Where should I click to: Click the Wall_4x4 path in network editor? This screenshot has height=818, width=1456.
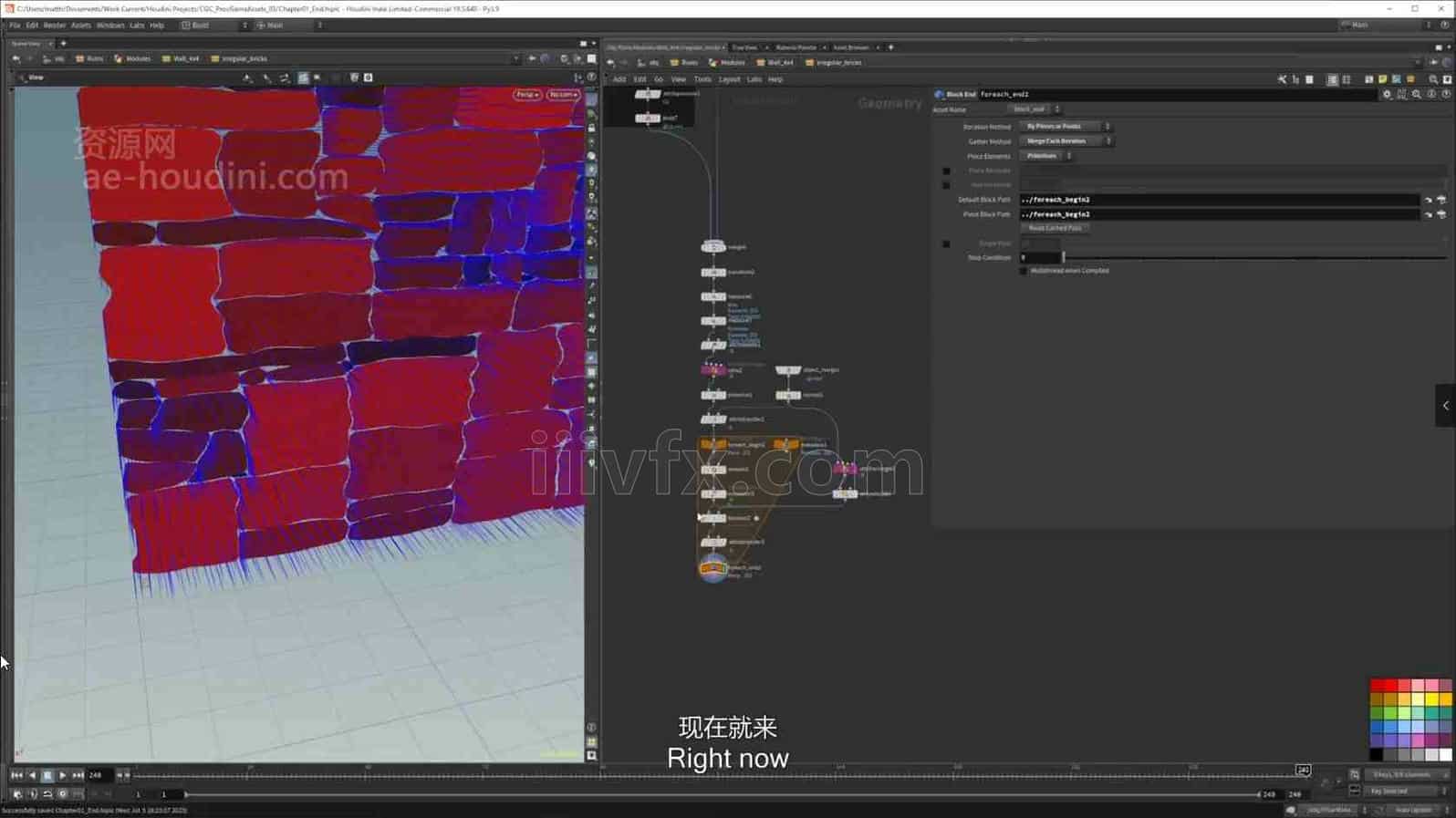[x=774, y=63]
